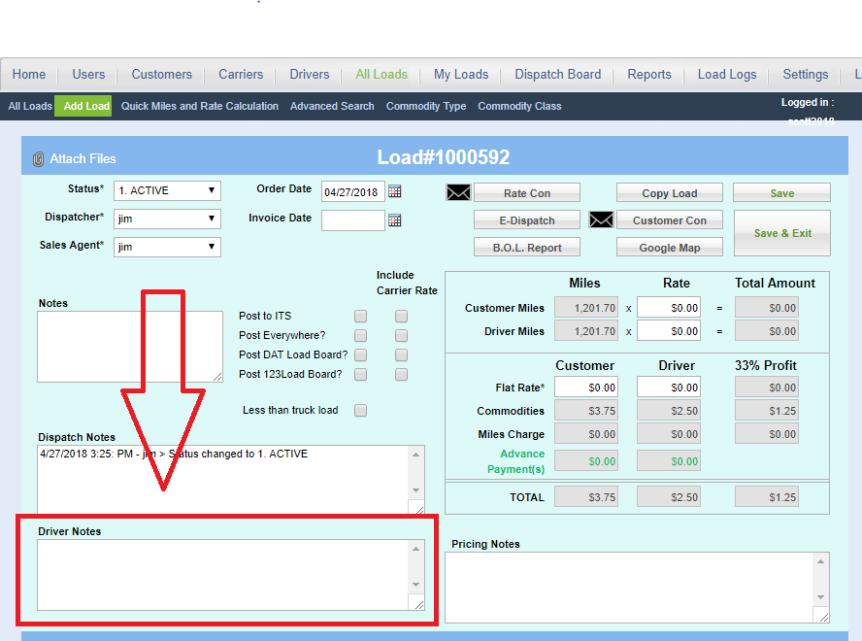Open the email icon beside Rate Con
862x641 pixels.
coord(457,192)
